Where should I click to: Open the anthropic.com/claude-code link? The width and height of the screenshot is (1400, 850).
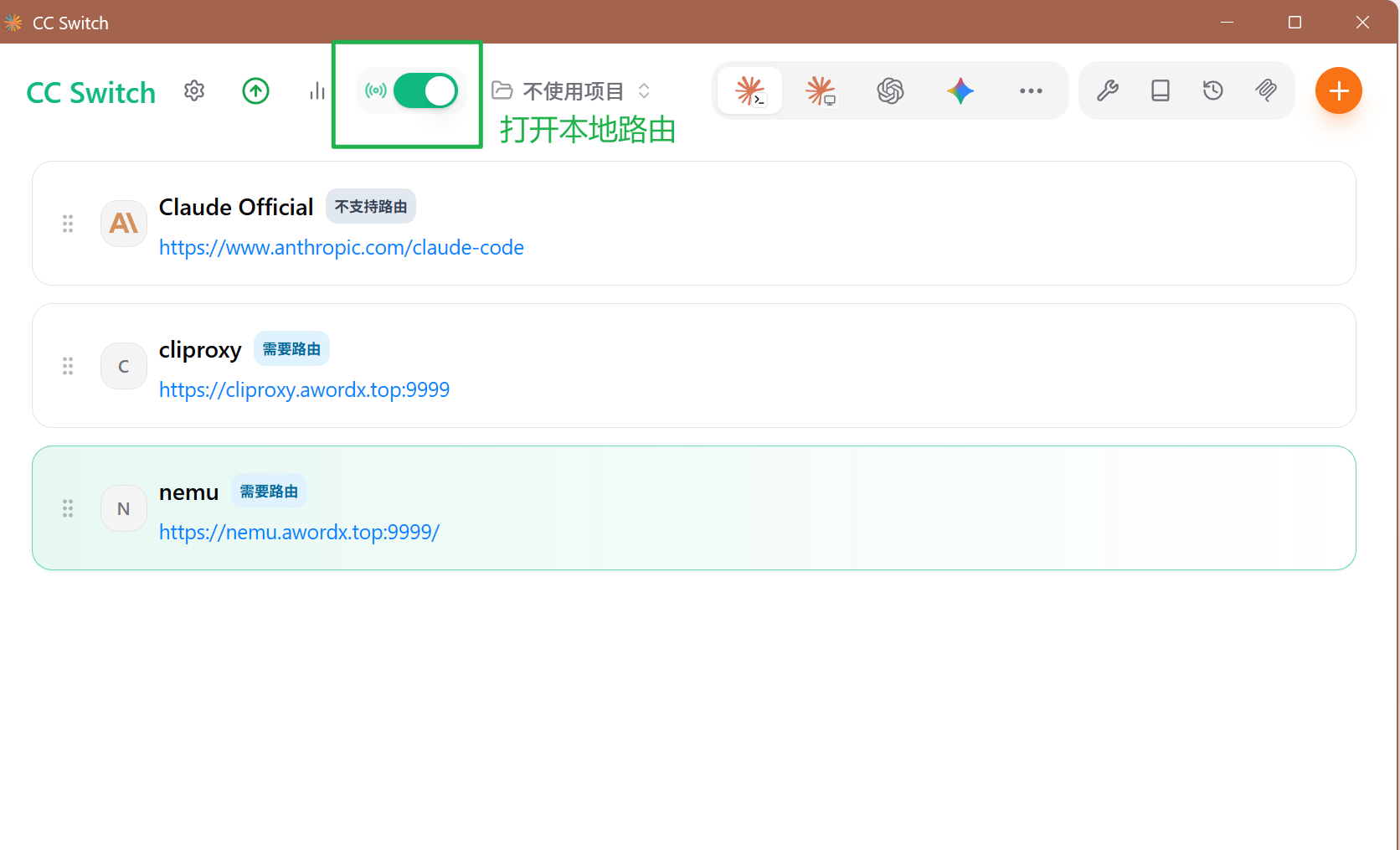(342, 248)
